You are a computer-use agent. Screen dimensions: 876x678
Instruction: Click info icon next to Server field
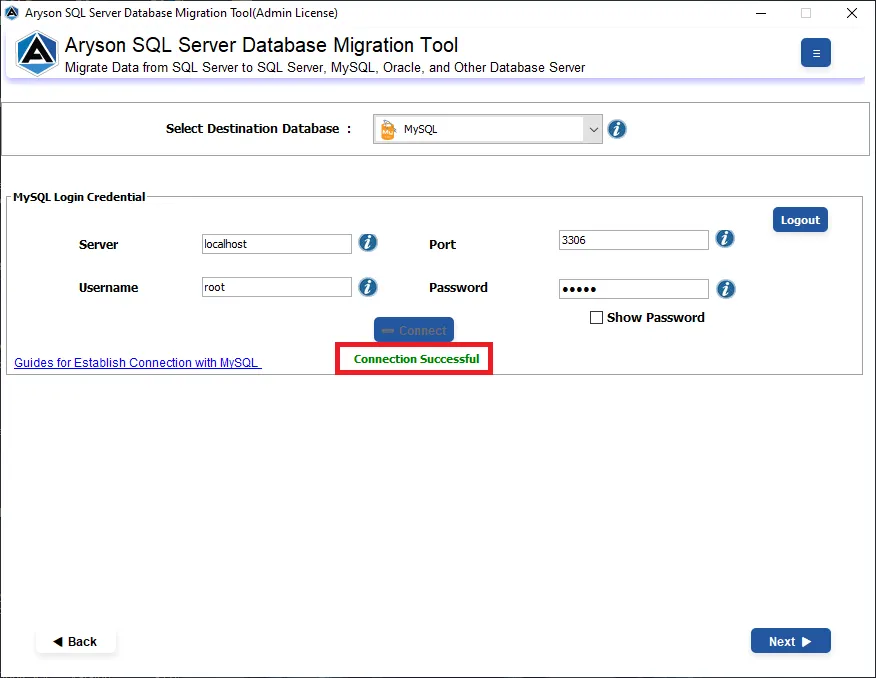click(368, 243)
